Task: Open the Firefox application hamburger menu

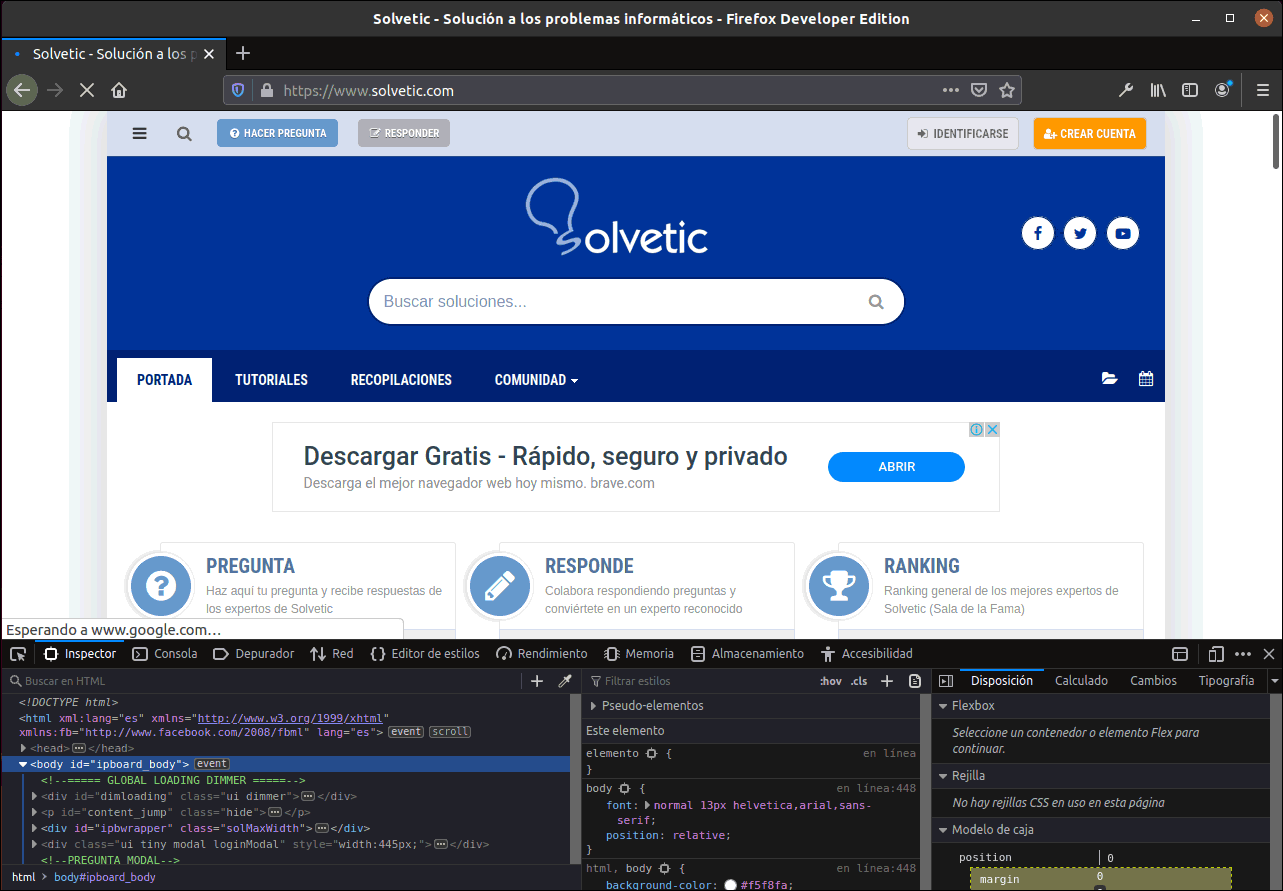Action: coord(1262,90)
